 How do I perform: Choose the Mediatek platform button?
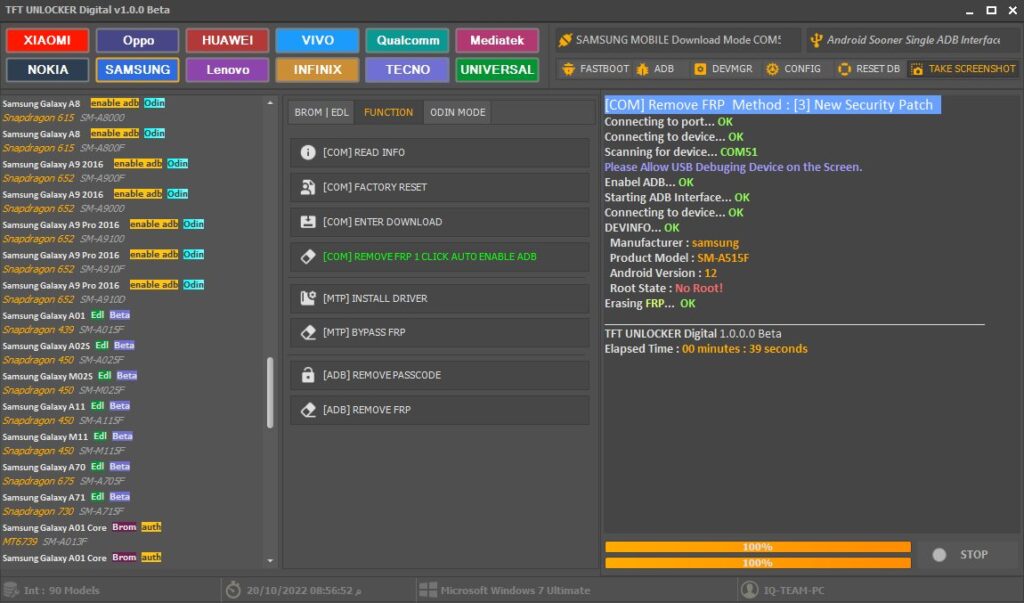[x=497, y=40]
